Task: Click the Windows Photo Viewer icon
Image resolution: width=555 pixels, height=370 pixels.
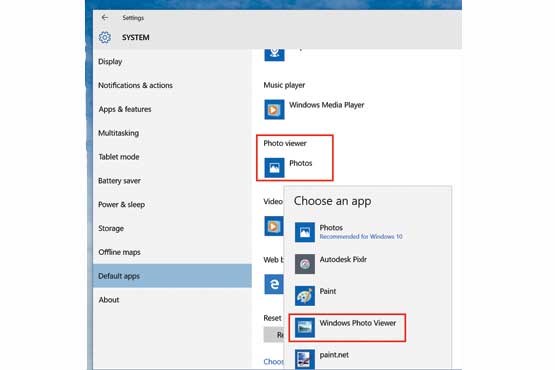Action: click(305, 328)
